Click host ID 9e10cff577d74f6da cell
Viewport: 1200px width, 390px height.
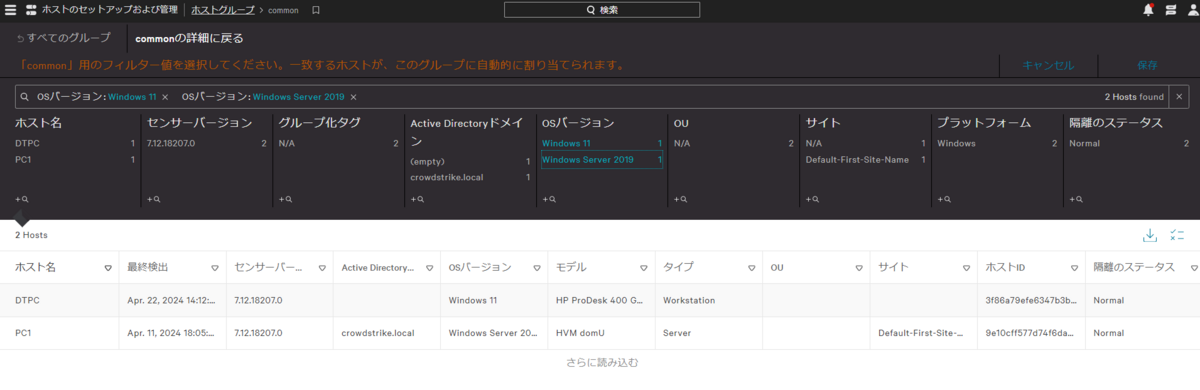(1030, 333)
